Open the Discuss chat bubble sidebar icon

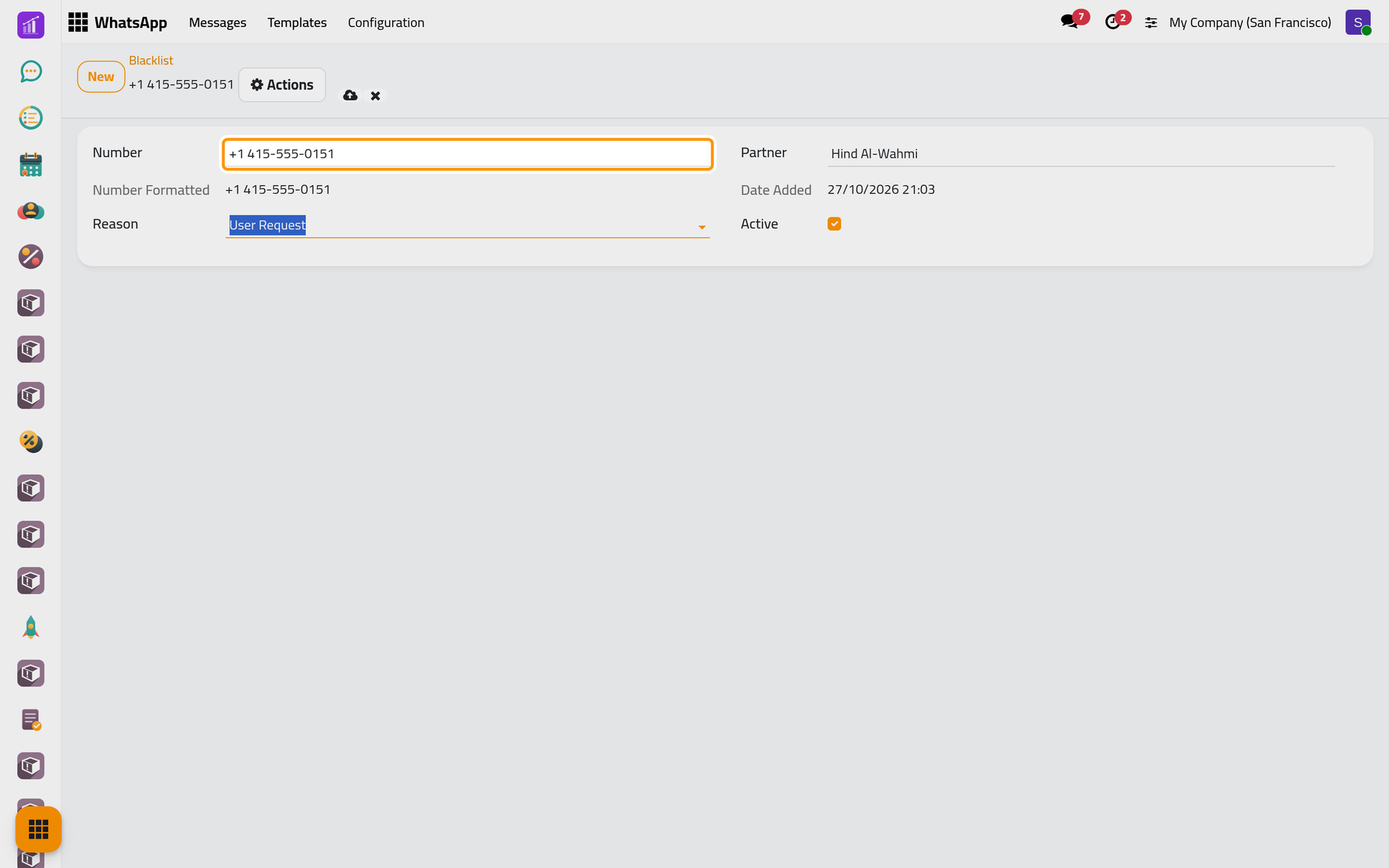point(30,72)
